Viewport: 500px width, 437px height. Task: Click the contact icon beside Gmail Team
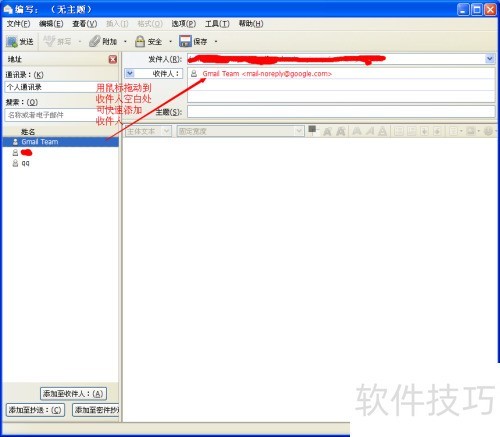point(15,142)
